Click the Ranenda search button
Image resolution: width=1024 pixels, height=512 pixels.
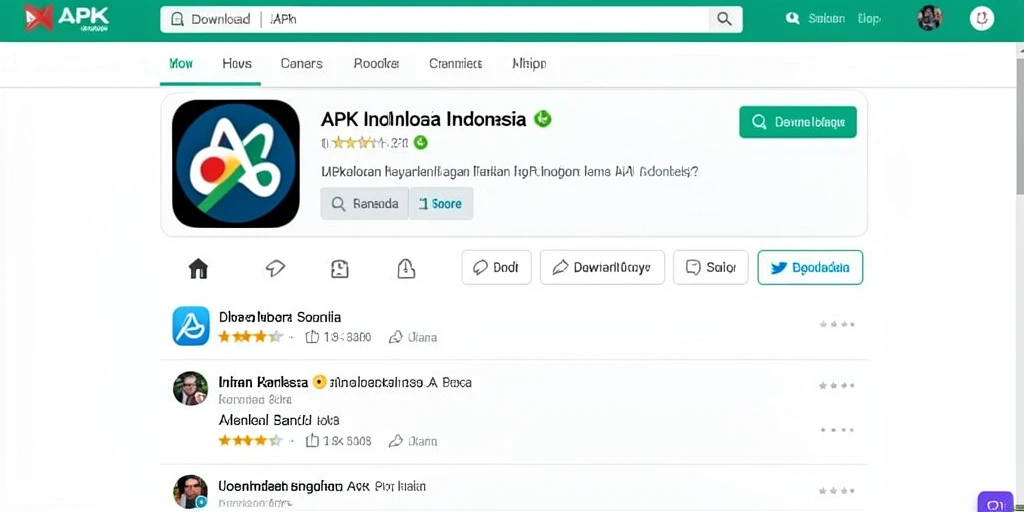(364, 203)
